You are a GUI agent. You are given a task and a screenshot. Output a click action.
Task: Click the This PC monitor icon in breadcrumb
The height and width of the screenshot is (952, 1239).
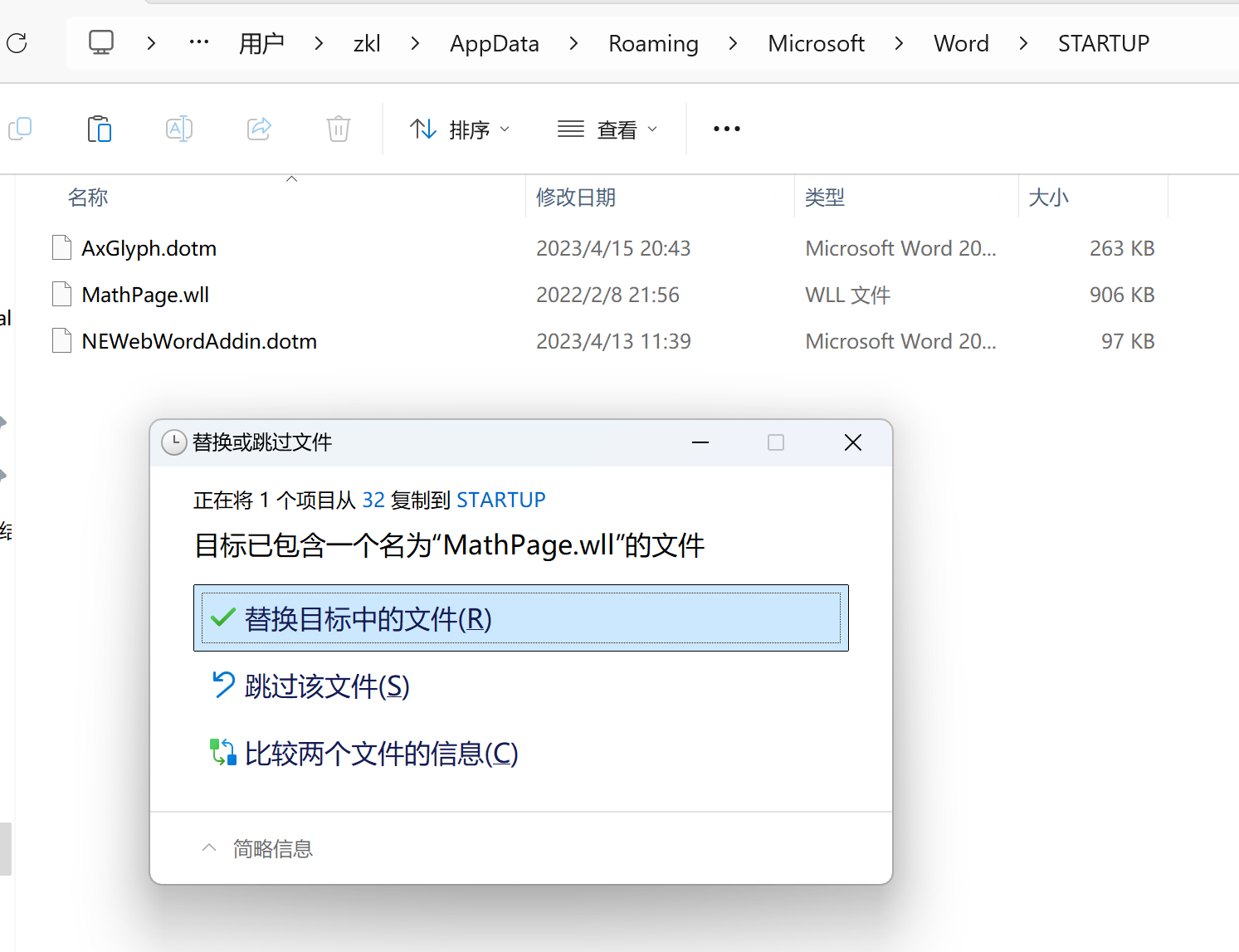tap(101, 42)
